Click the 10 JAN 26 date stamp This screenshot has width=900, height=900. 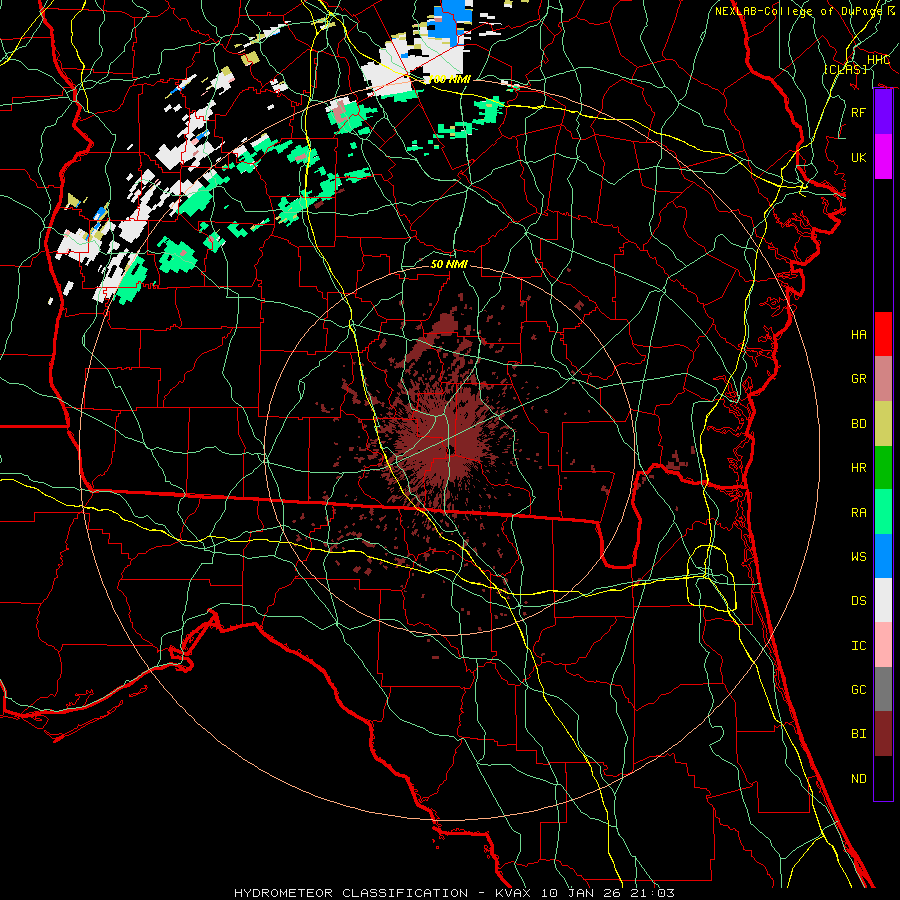coord(580,893)
